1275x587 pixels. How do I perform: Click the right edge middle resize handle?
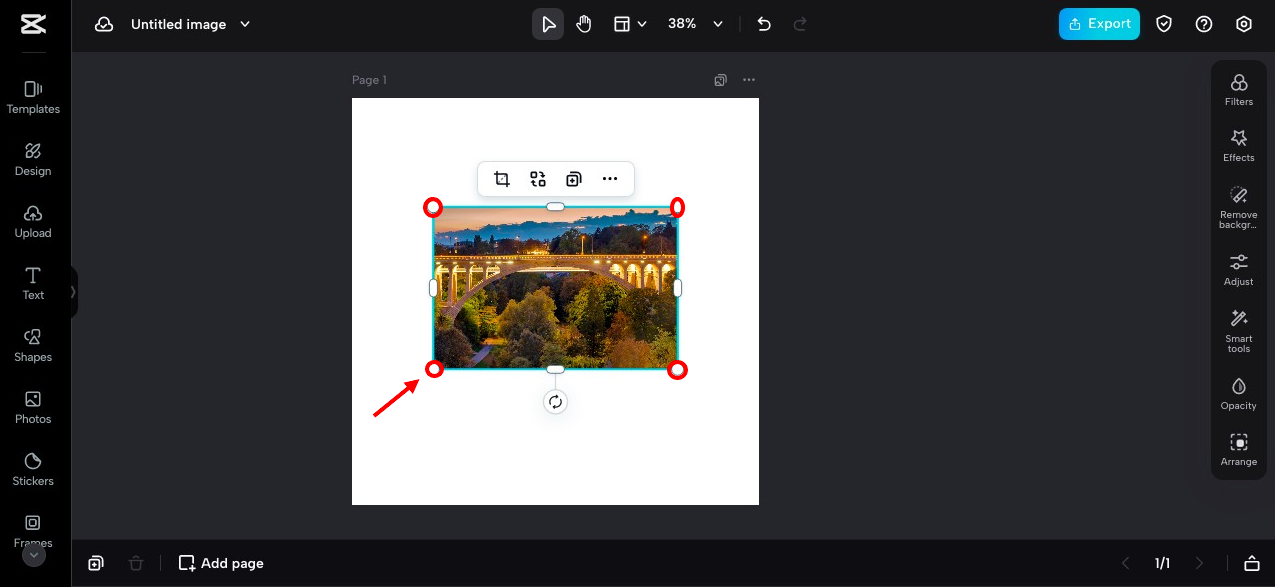coord(677,288)
